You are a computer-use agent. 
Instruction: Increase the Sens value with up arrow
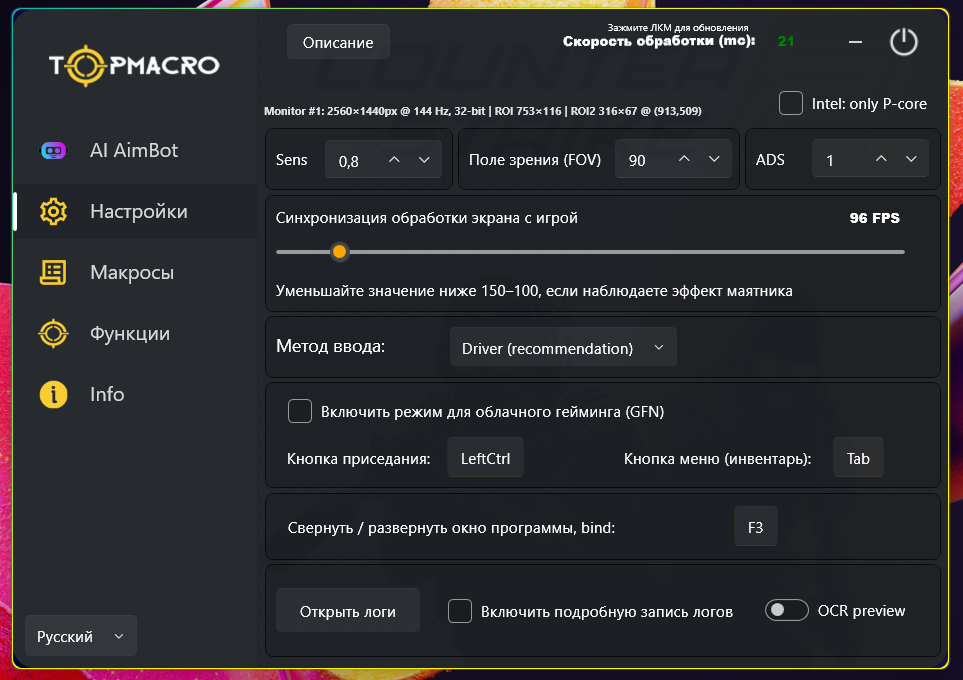coord(394,160)
